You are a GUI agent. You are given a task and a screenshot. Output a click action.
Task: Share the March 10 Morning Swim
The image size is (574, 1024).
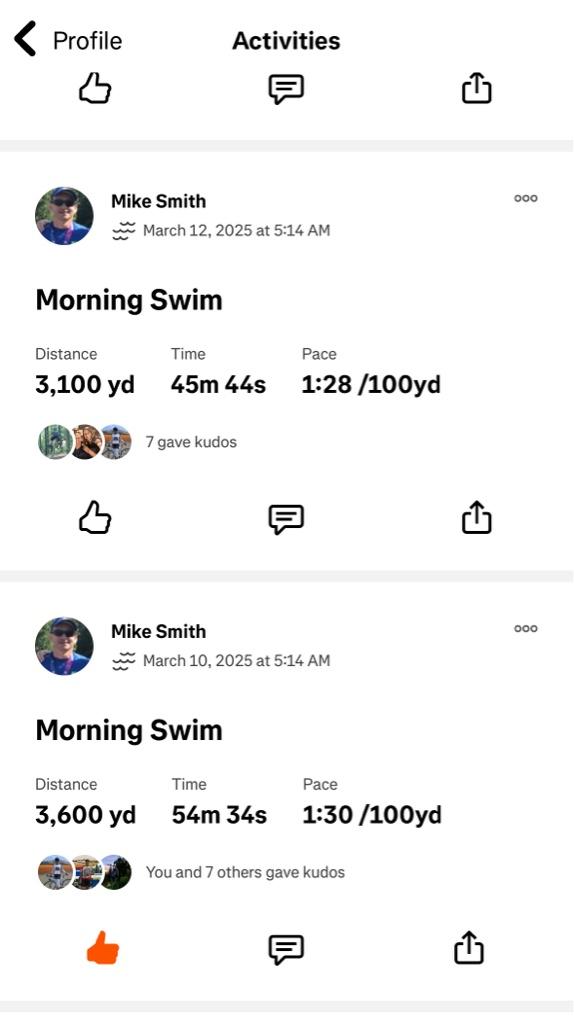pos(469,948)
